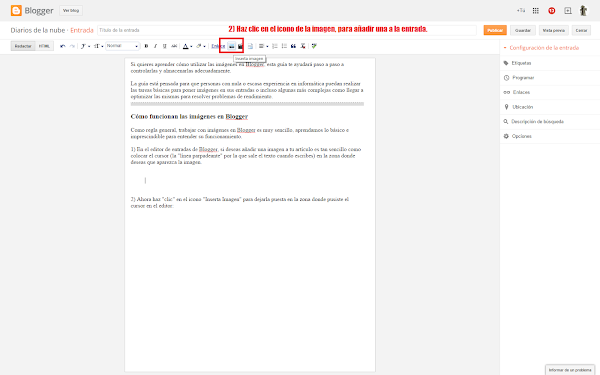Open the account profile avatar
Image resolution: width=600 pixels, height=375 pixels.
pyautogui.click(x=583, y=10)
